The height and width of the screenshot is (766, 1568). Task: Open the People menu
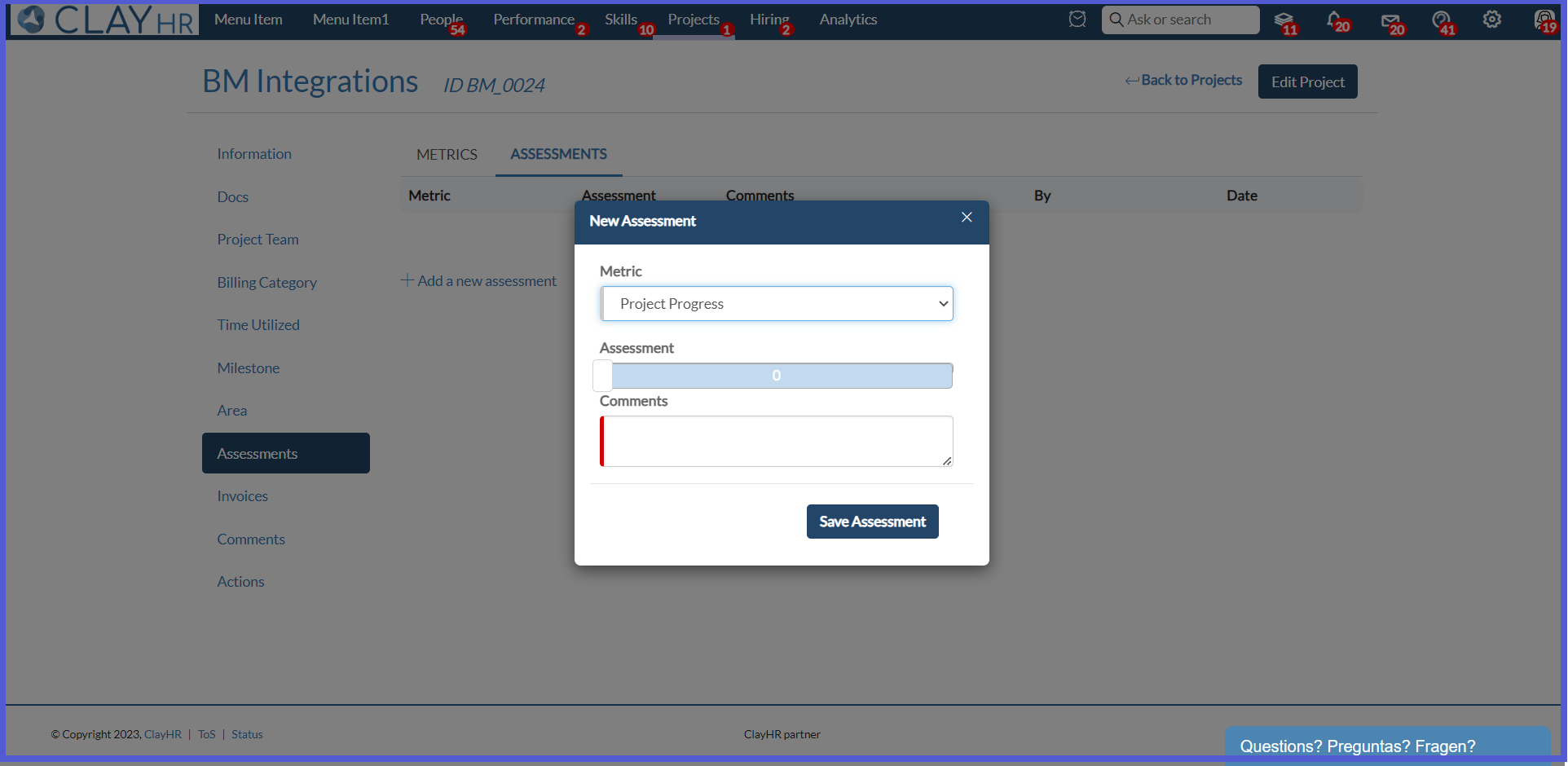point(442,20)
